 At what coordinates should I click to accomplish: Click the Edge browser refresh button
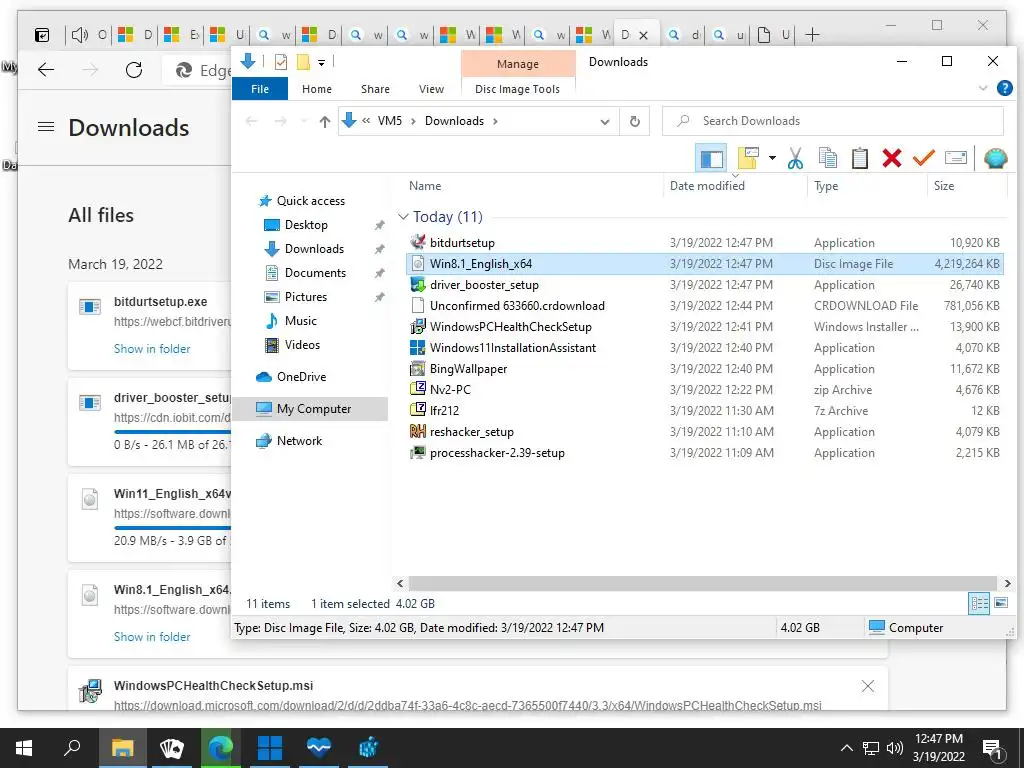pos(134,70)
